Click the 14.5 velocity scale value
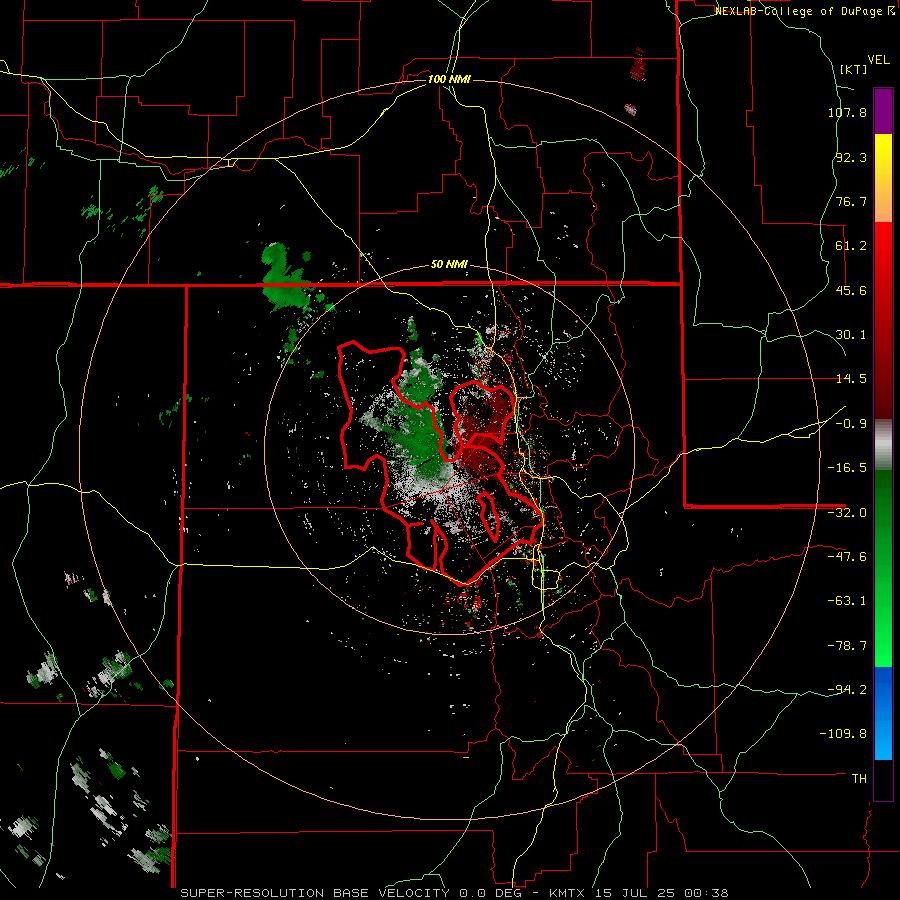Viewport: 900px width, 900px height. pyautogui.click(x=851, y=379)
